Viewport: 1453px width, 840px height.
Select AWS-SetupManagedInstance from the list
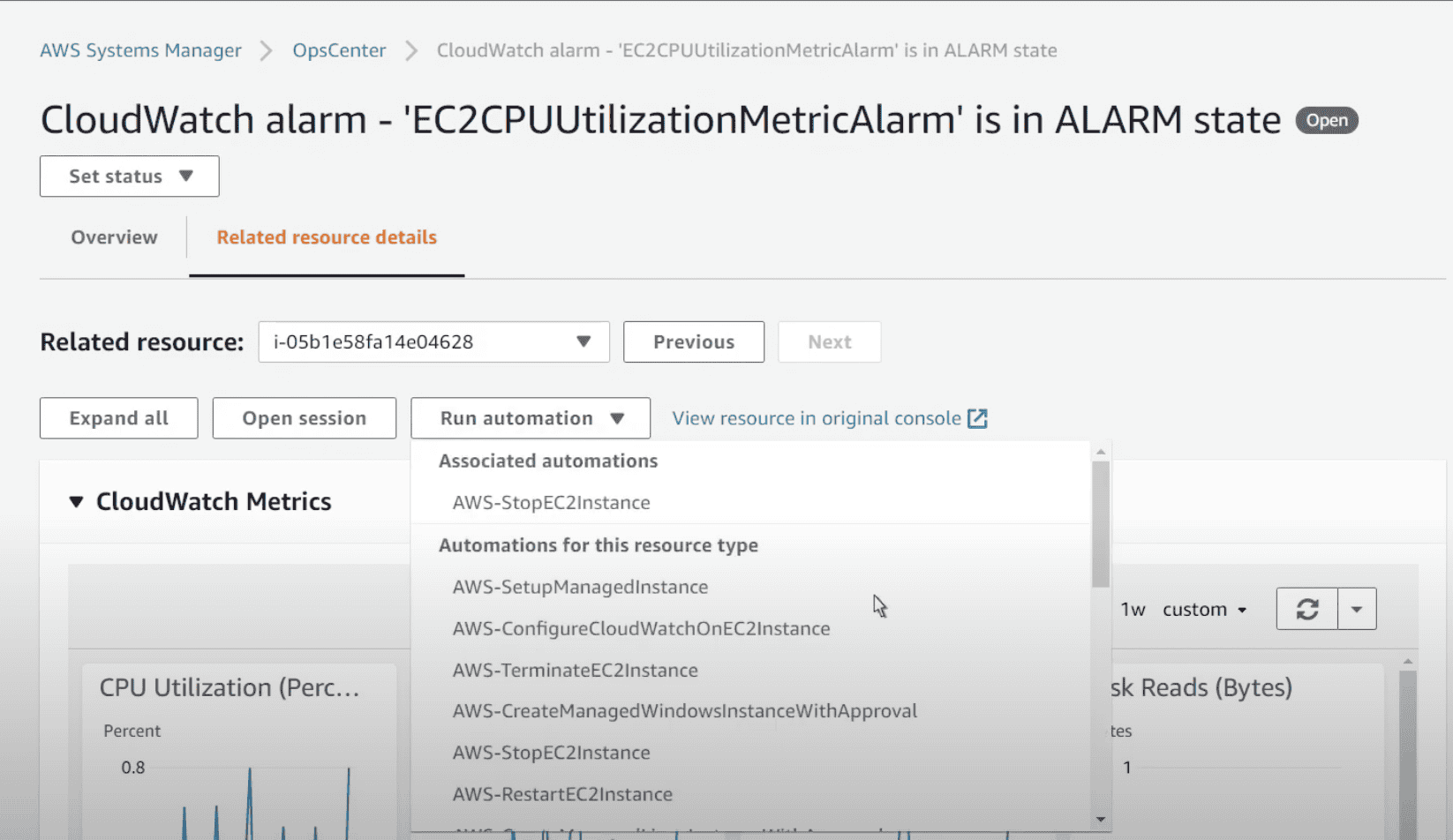coord(580,588)
